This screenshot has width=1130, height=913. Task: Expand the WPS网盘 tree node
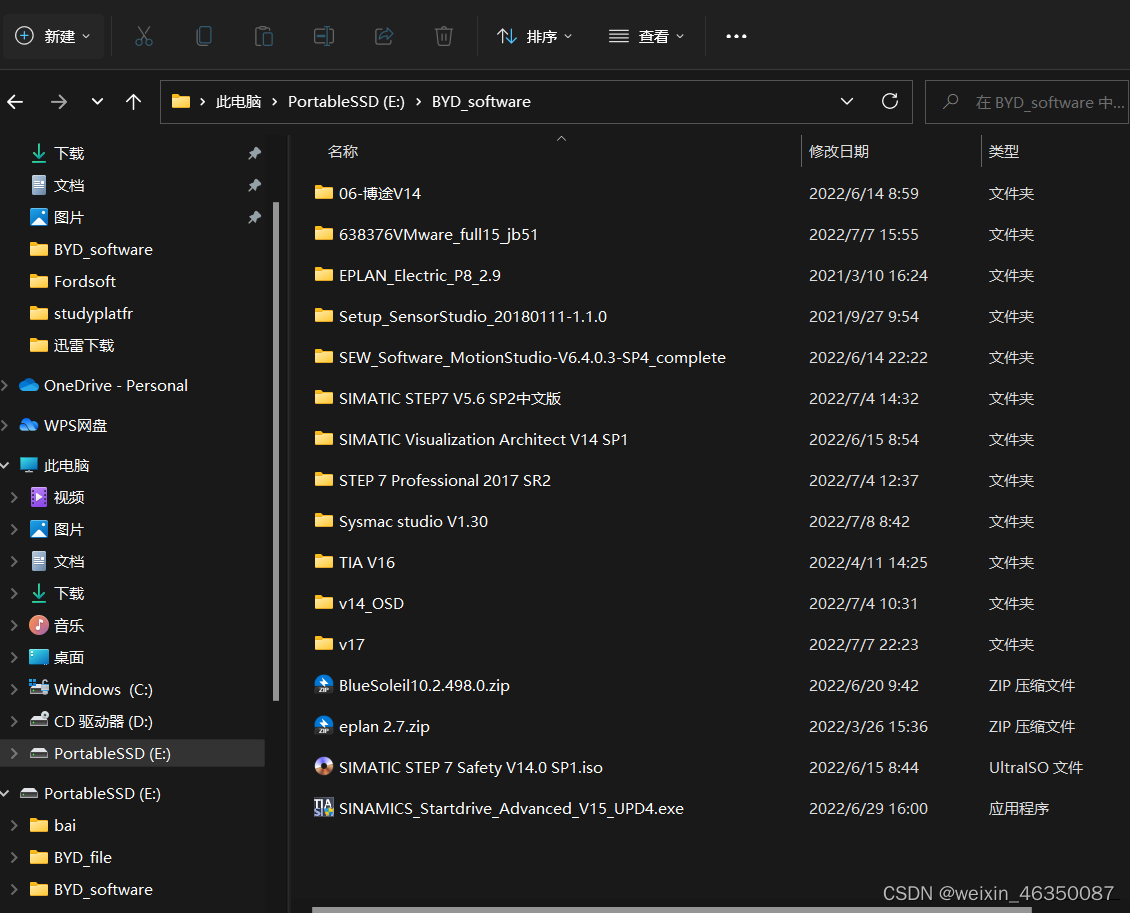click(x=5, y=425)
